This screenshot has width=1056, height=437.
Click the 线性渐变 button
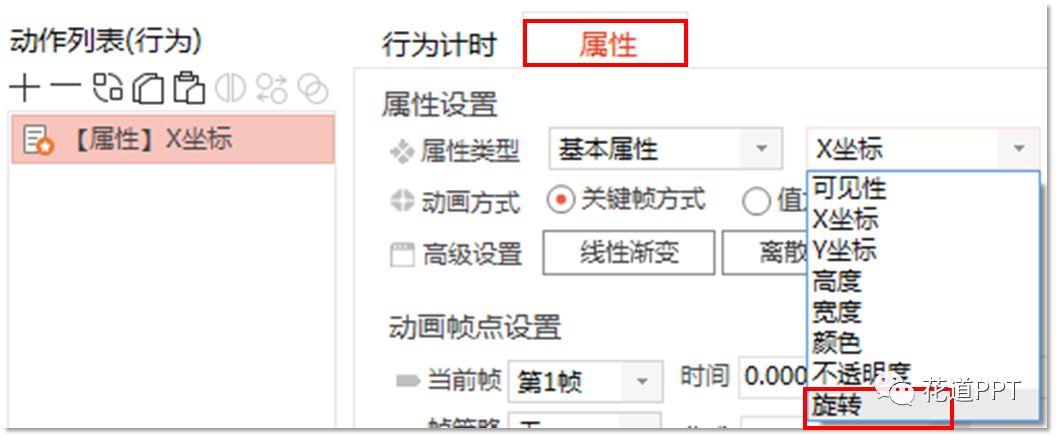[628, 253]
